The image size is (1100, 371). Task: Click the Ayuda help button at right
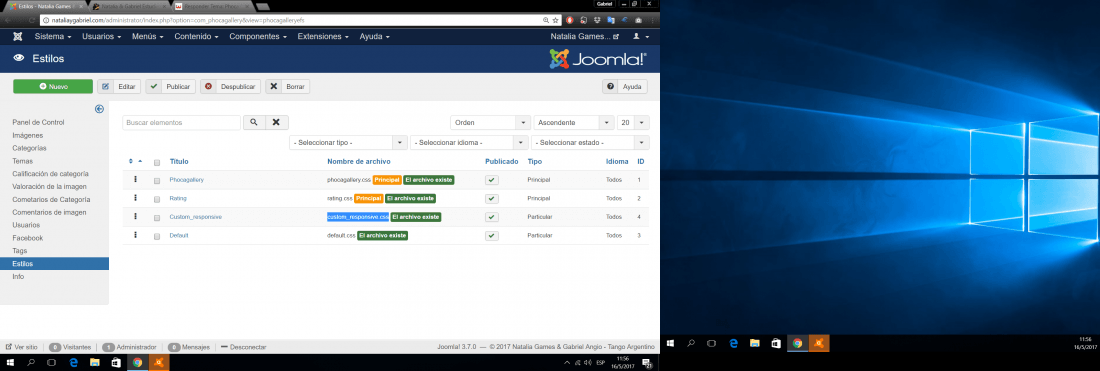tap(625, 86)
